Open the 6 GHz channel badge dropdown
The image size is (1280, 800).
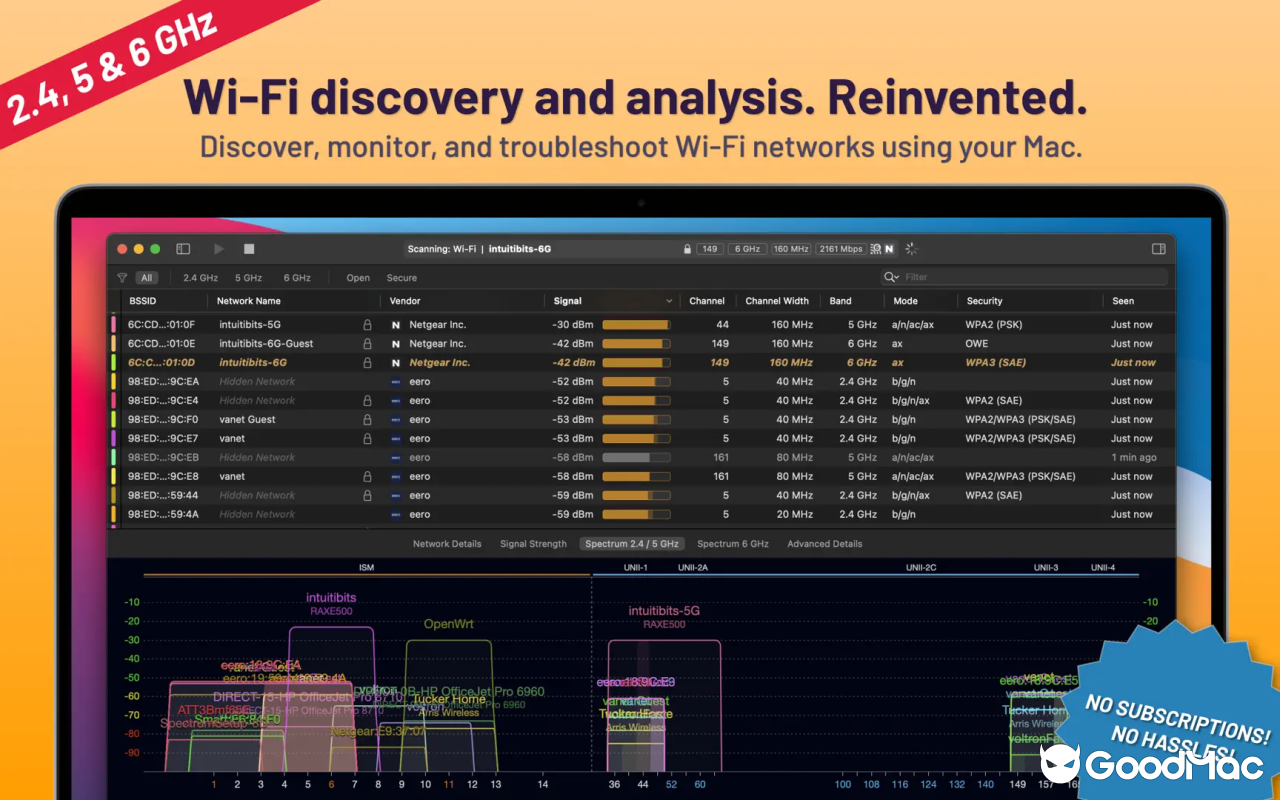747,249
